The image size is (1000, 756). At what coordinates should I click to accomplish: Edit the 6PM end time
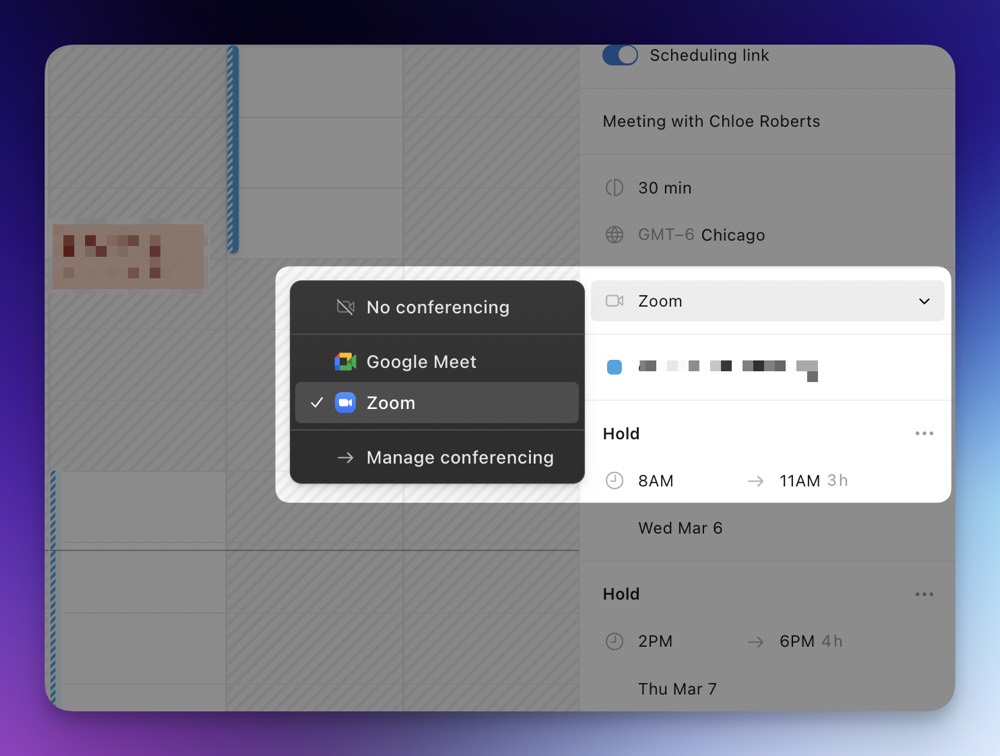click(x=797, y=641)
